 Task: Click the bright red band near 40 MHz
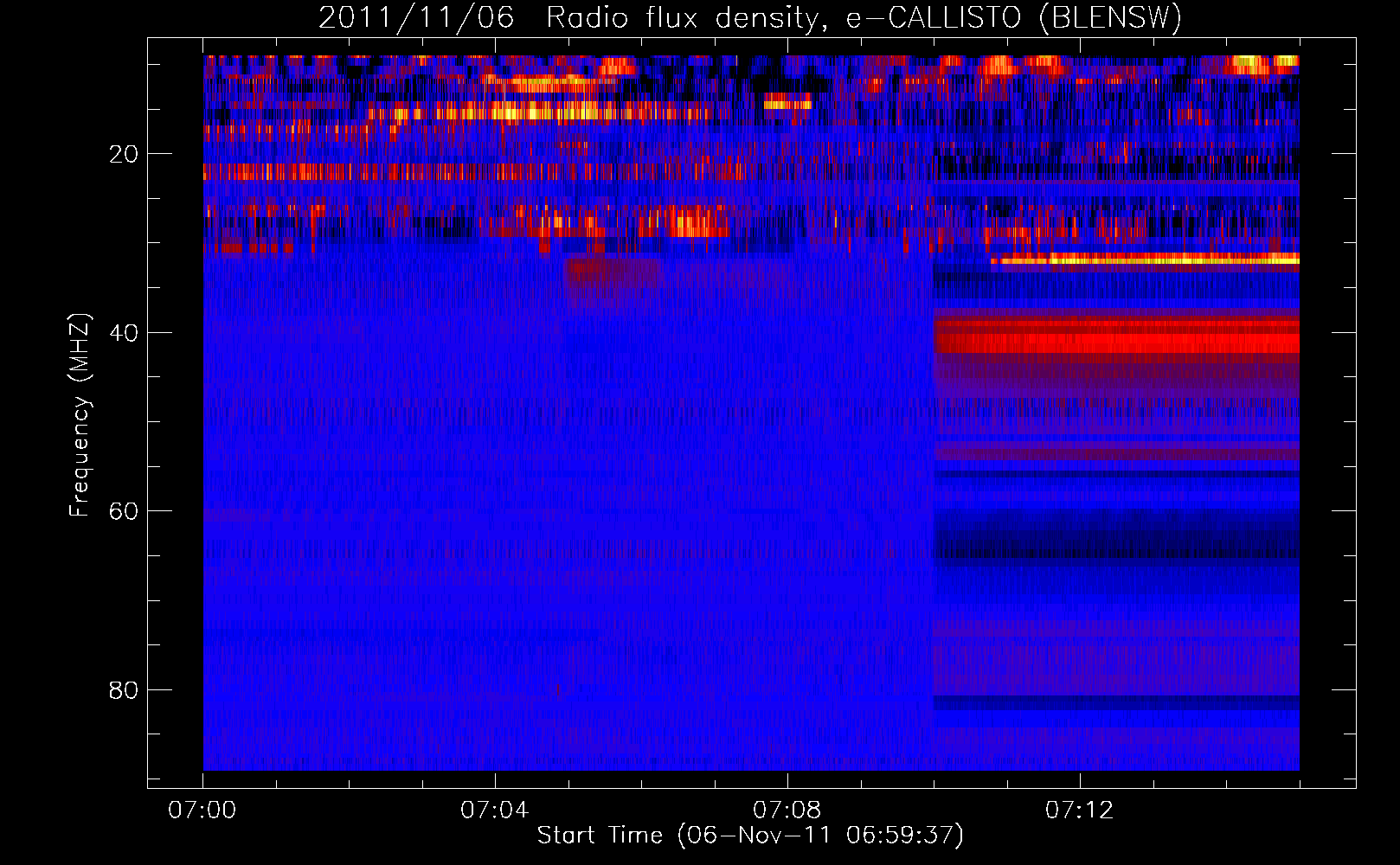(1117, 336)
